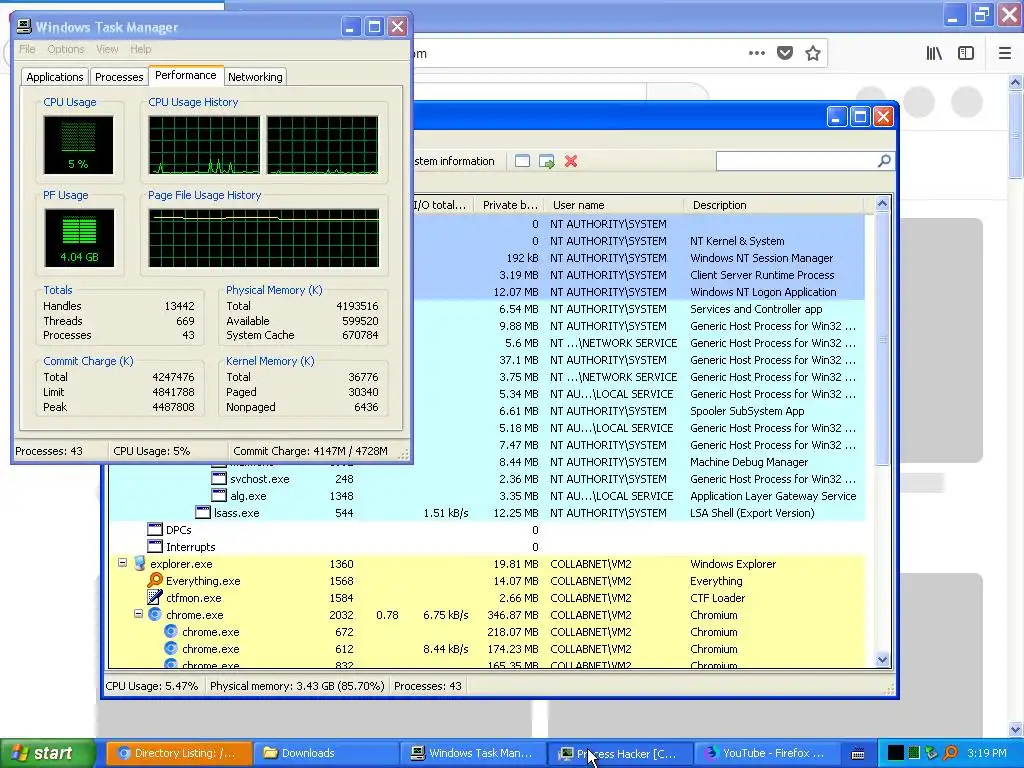Switch to Directory Listing taskbar button
The width and height of the screenshot is (1024, 768).
click(x=179, y=753)
